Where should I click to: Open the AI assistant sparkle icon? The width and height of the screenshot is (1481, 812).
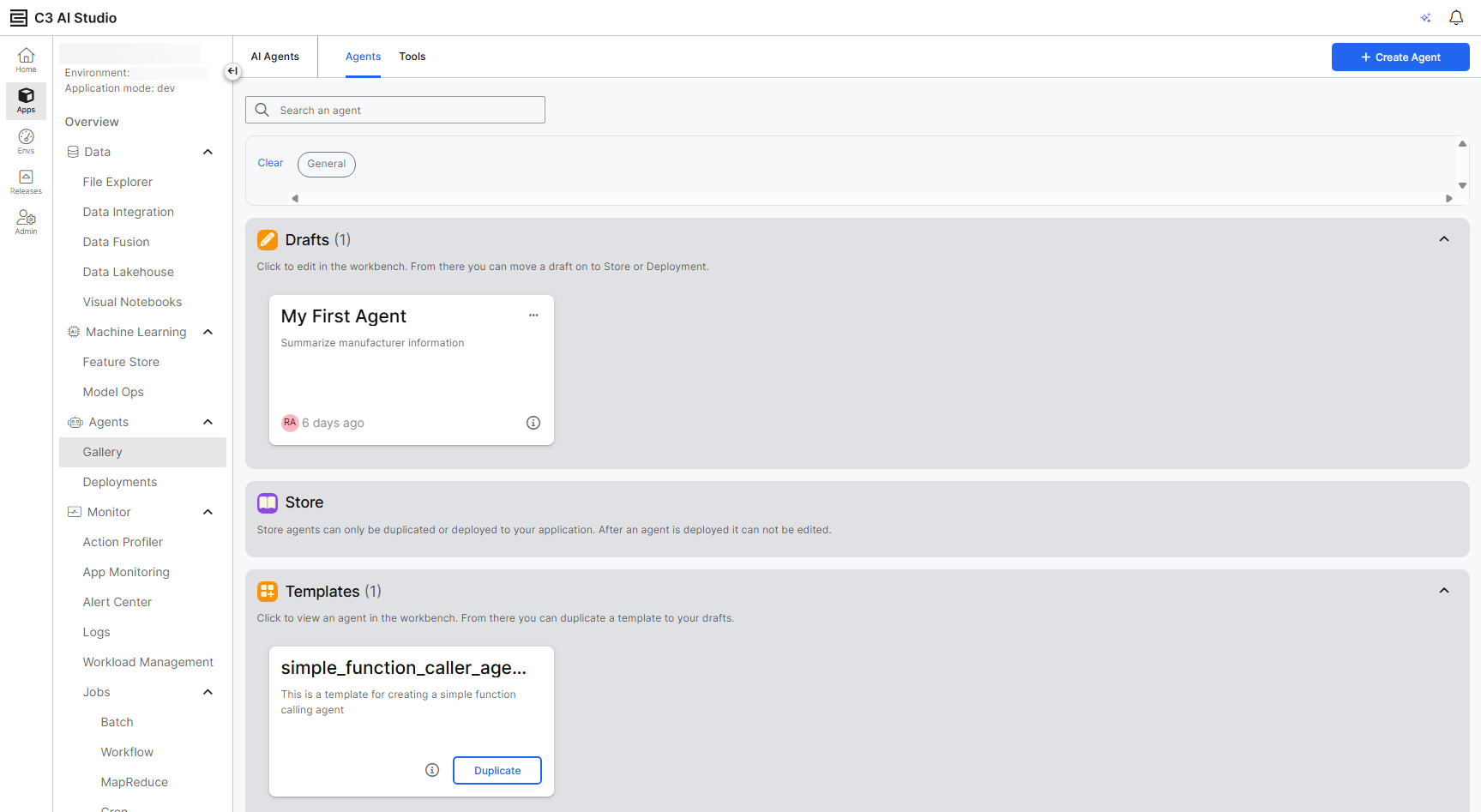pyautogui.click(x=1425, y=18)
